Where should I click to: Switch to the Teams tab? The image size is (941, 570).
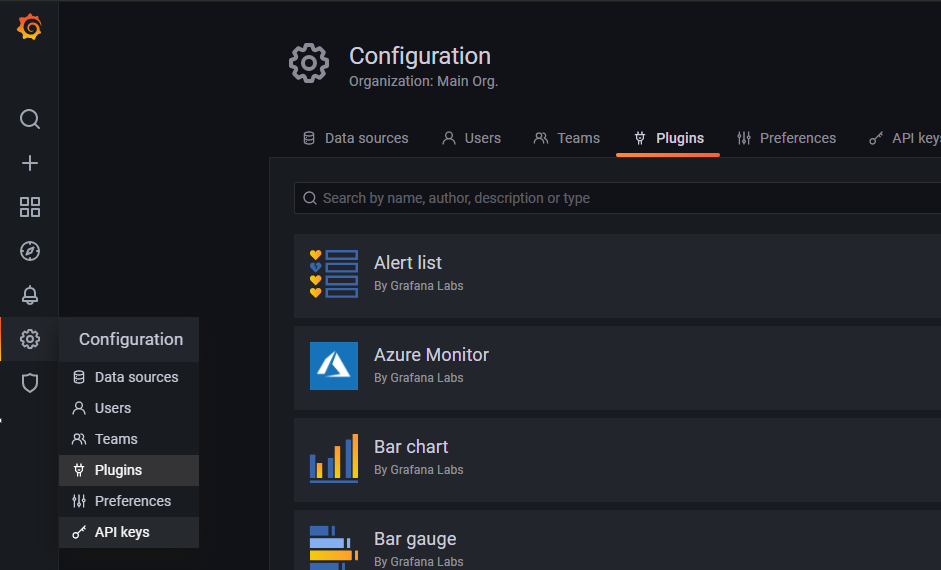[x=567, y=138]
